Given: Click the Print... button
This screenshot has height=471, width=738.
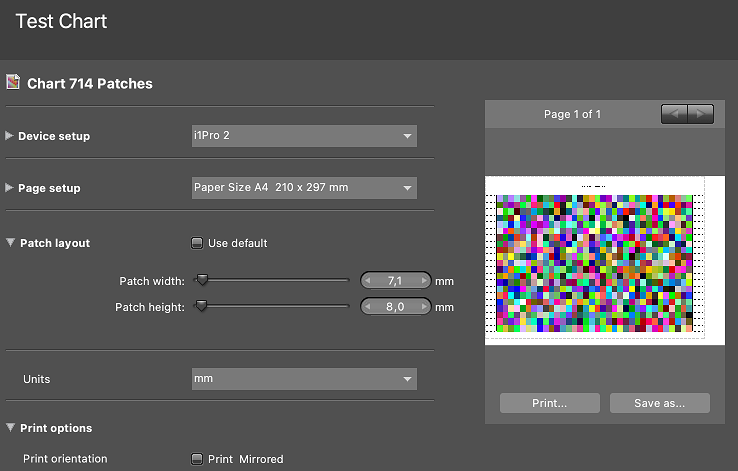Looking at the screenshot, I should click(549, 403).
